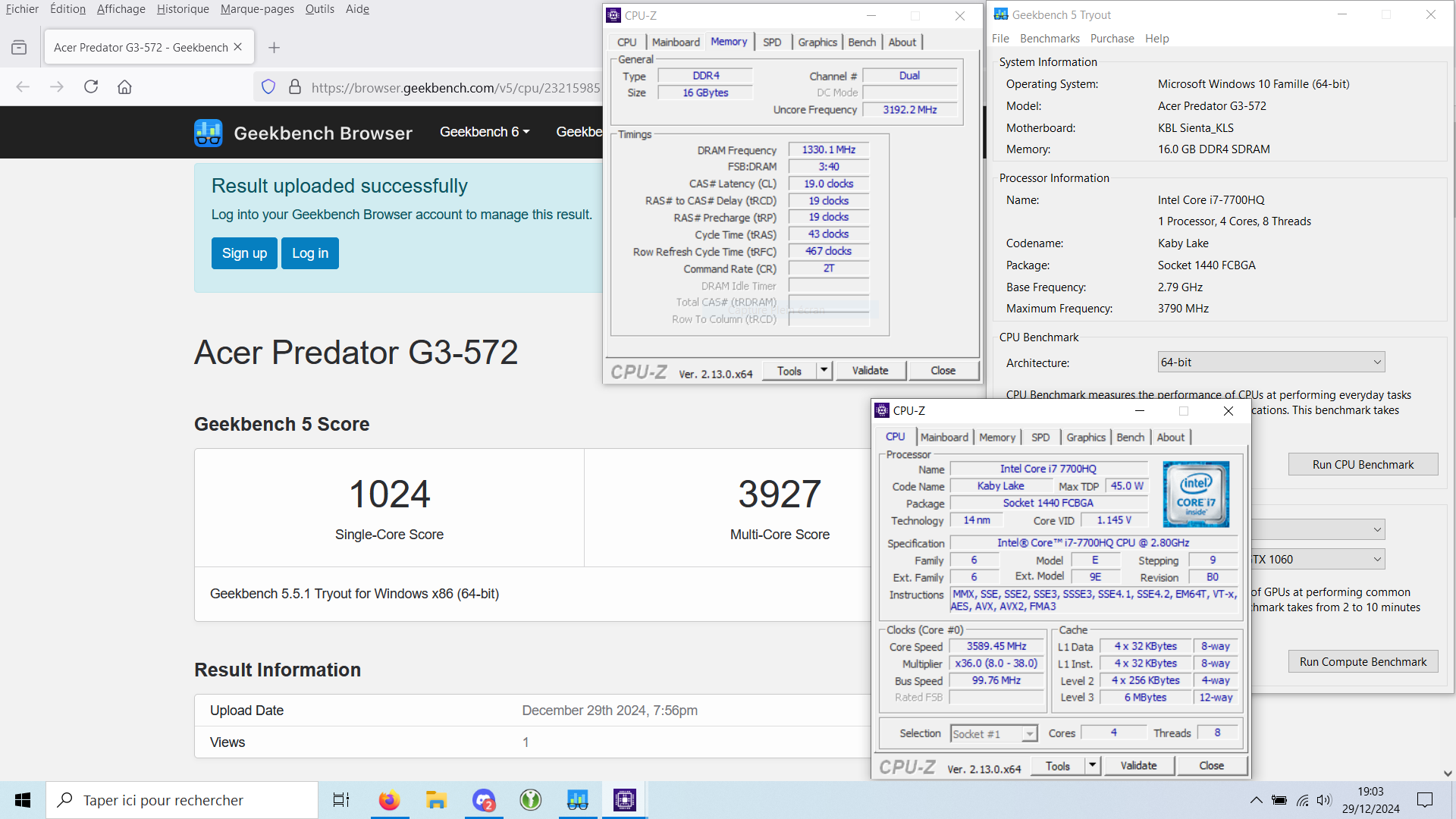The image size is (1456, 819).
Task: Open Firefox from the taskbar
Action: [389, 800]
